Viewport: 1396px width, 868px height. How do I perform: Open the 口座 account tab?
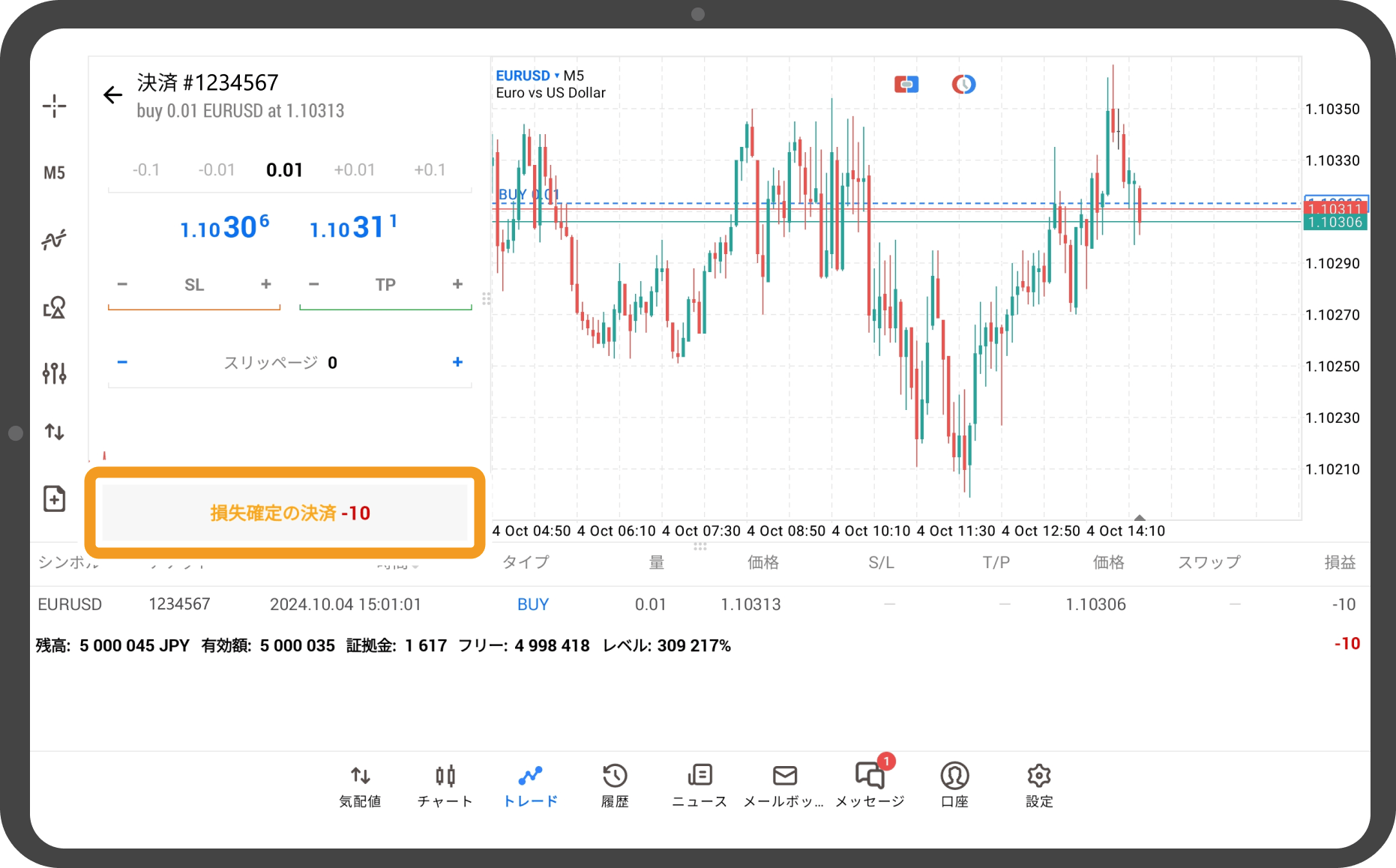pos(954,786)
